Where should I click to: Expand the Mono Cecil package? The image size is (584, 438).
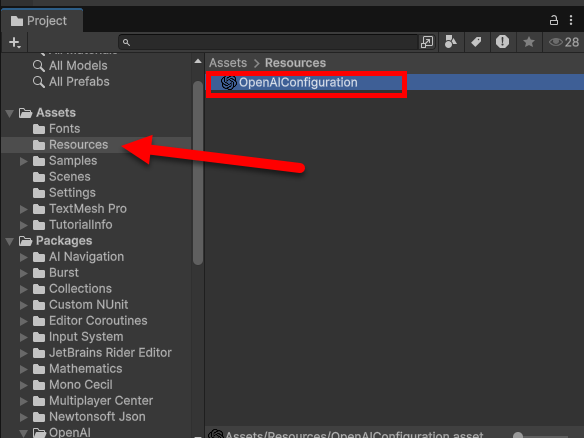[23, 385]
